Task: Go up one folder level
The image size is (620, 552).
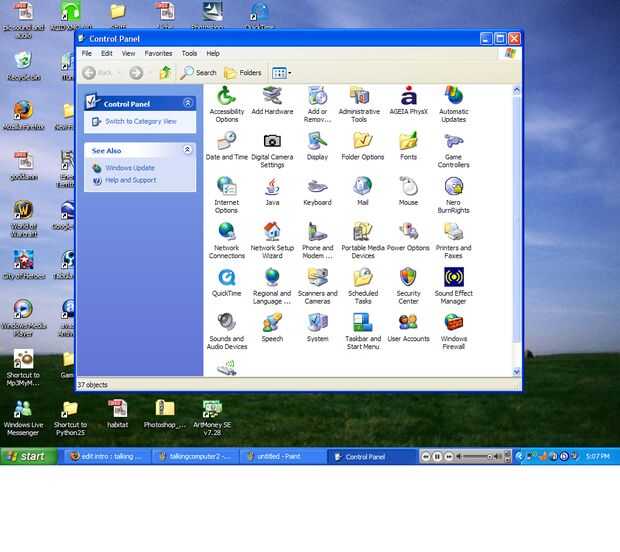Action: pos(166,73)
